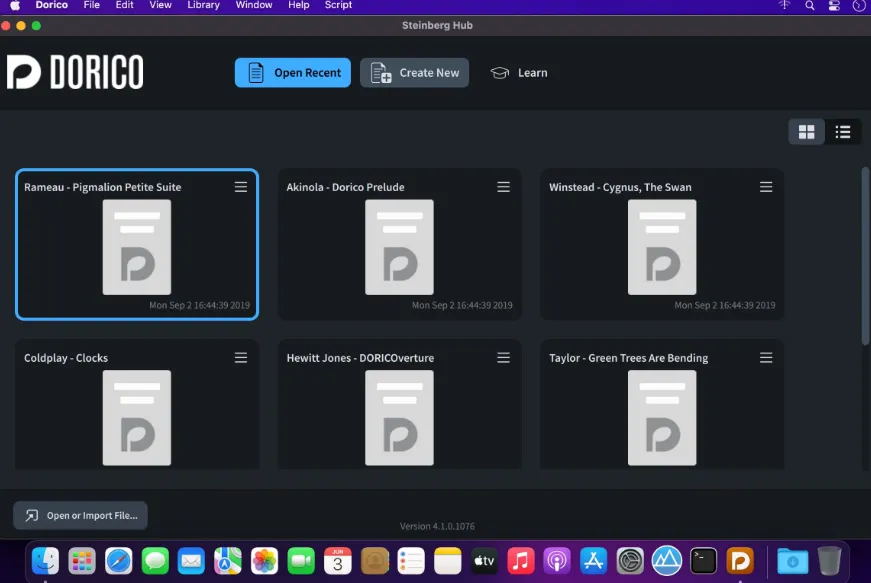The width and height of the screenshot is (871, 583).
Task: Select Coldplay - Clocks document thumbnail
Action: pos(137,418)
